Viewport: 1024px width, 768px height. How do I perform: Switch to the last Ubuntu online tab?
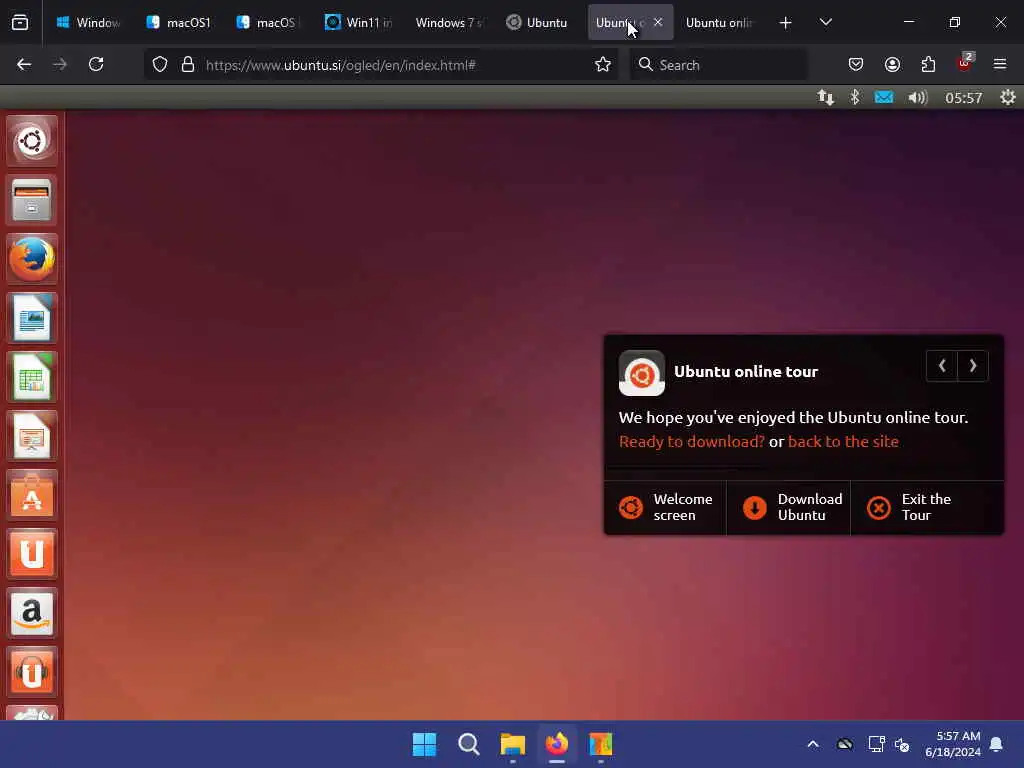tap(719, 23)
